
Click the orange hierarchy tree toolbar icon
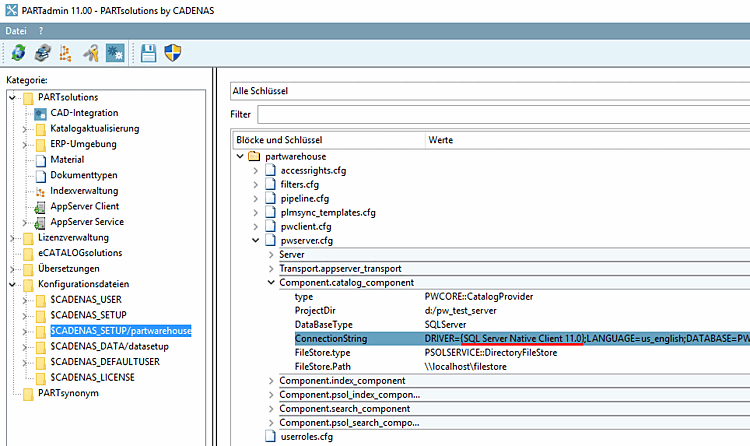click(66, 53)
